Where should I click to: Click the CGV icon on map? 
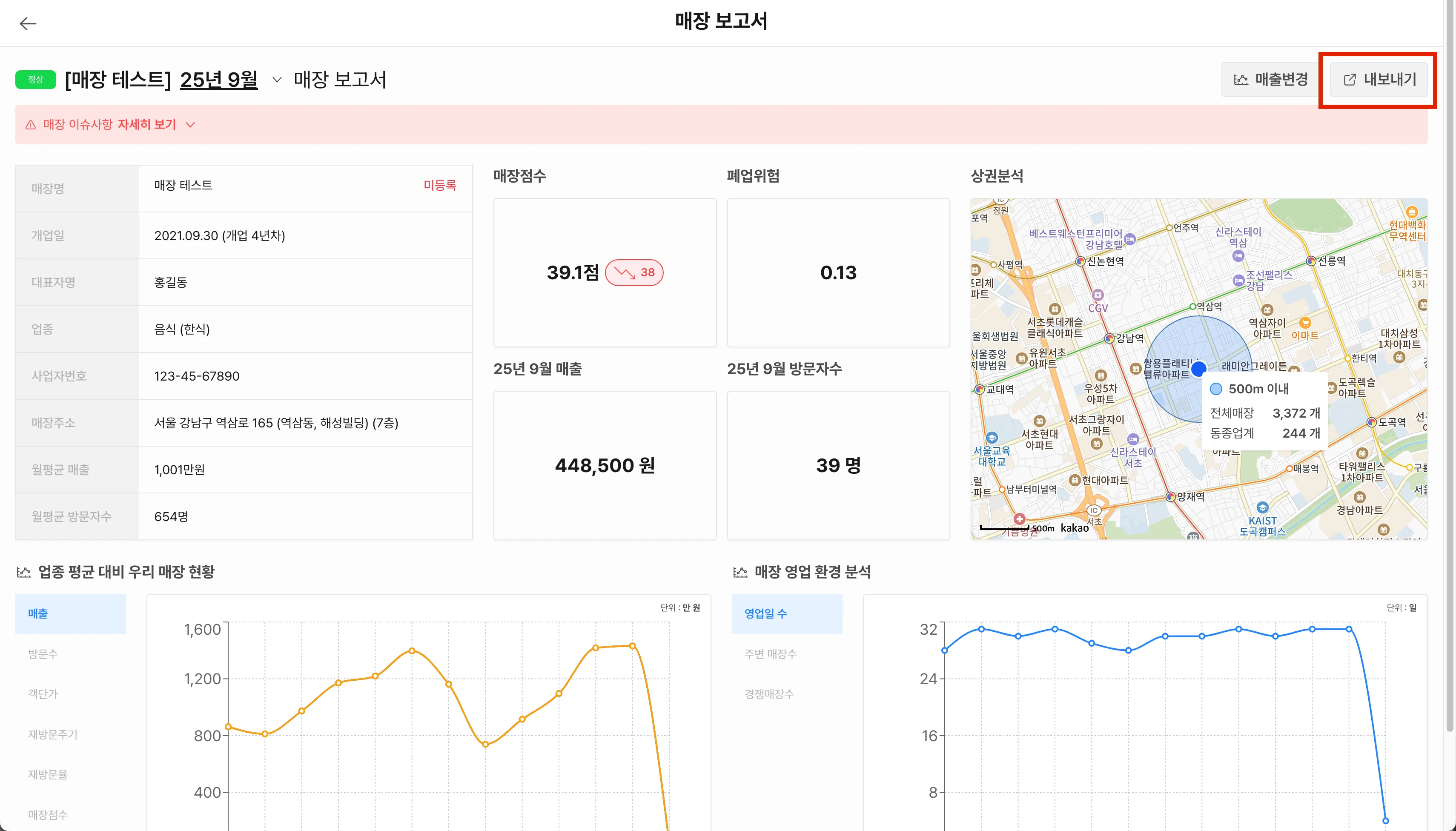[1098, 295]
